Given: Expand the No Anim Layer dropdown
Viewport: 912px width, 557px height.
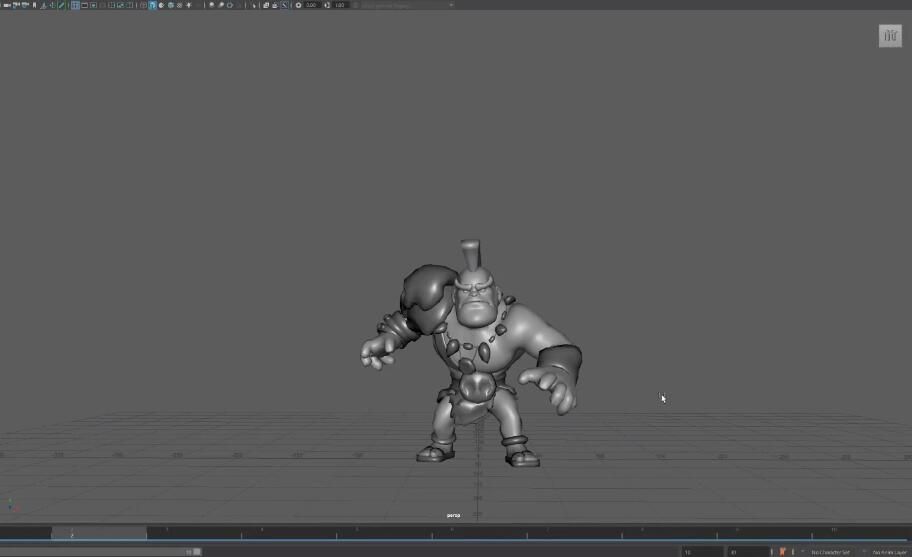Looking at the screenshot, I should point(889,552).
